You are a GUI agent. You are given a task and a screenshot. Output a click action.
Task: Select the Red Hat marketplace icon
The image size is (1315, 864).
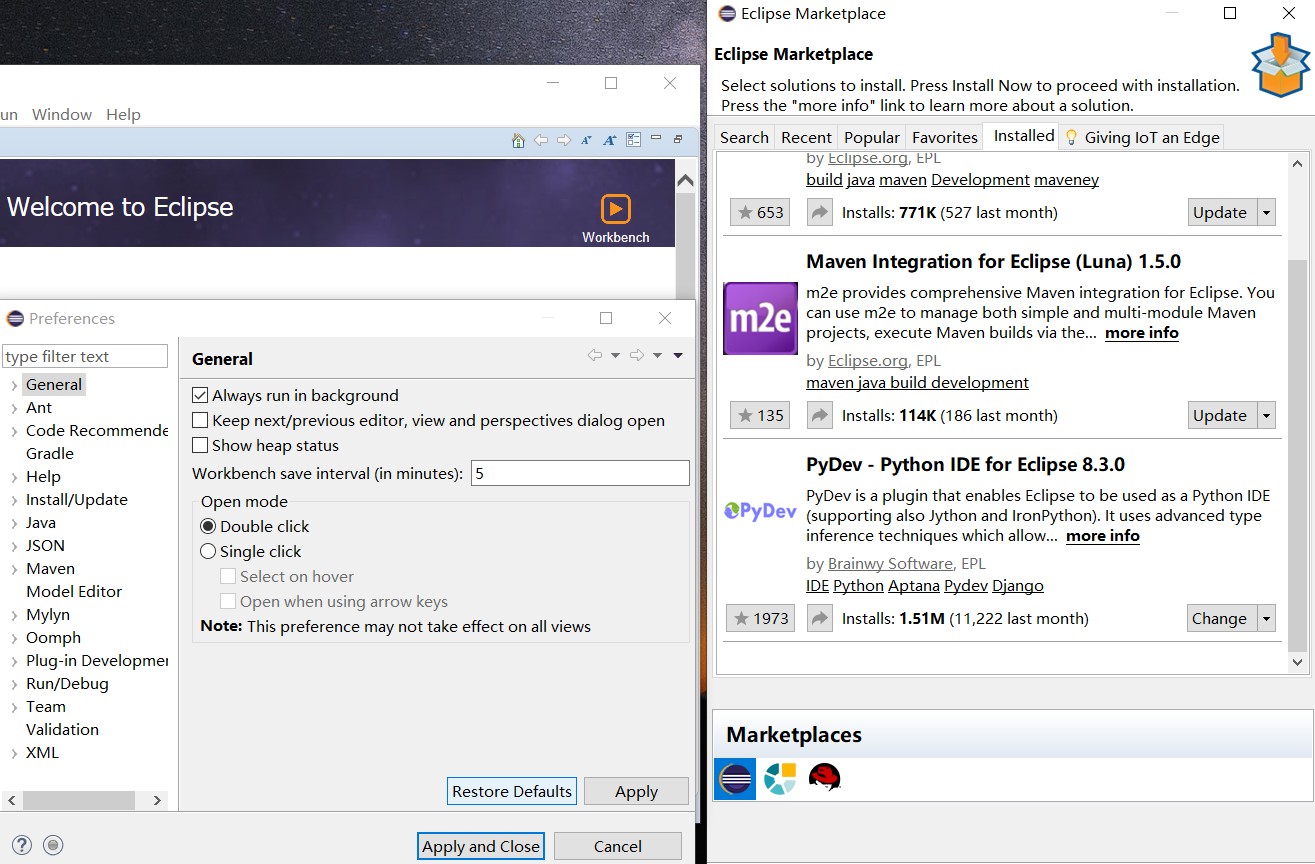tap(825, 778)
